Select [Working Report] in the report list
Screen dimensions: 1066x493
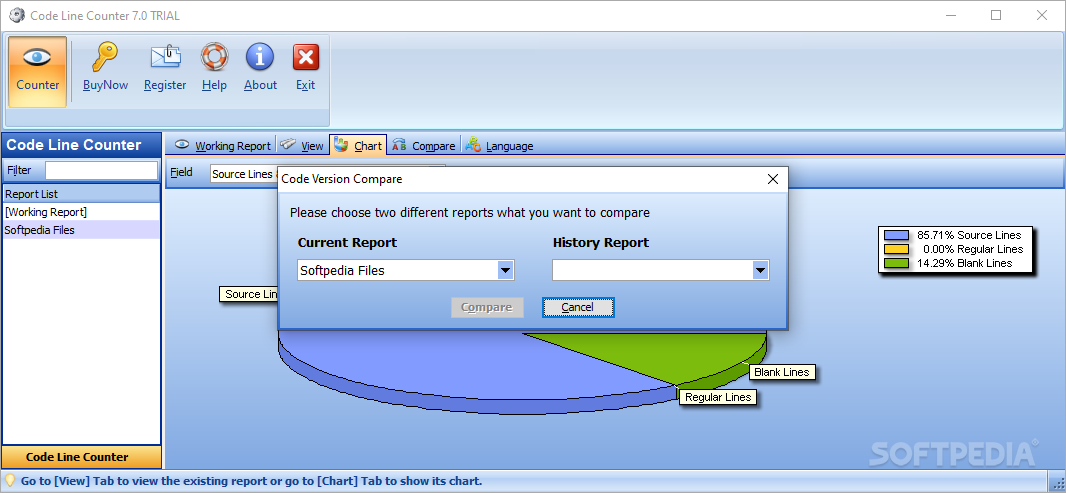82,212
